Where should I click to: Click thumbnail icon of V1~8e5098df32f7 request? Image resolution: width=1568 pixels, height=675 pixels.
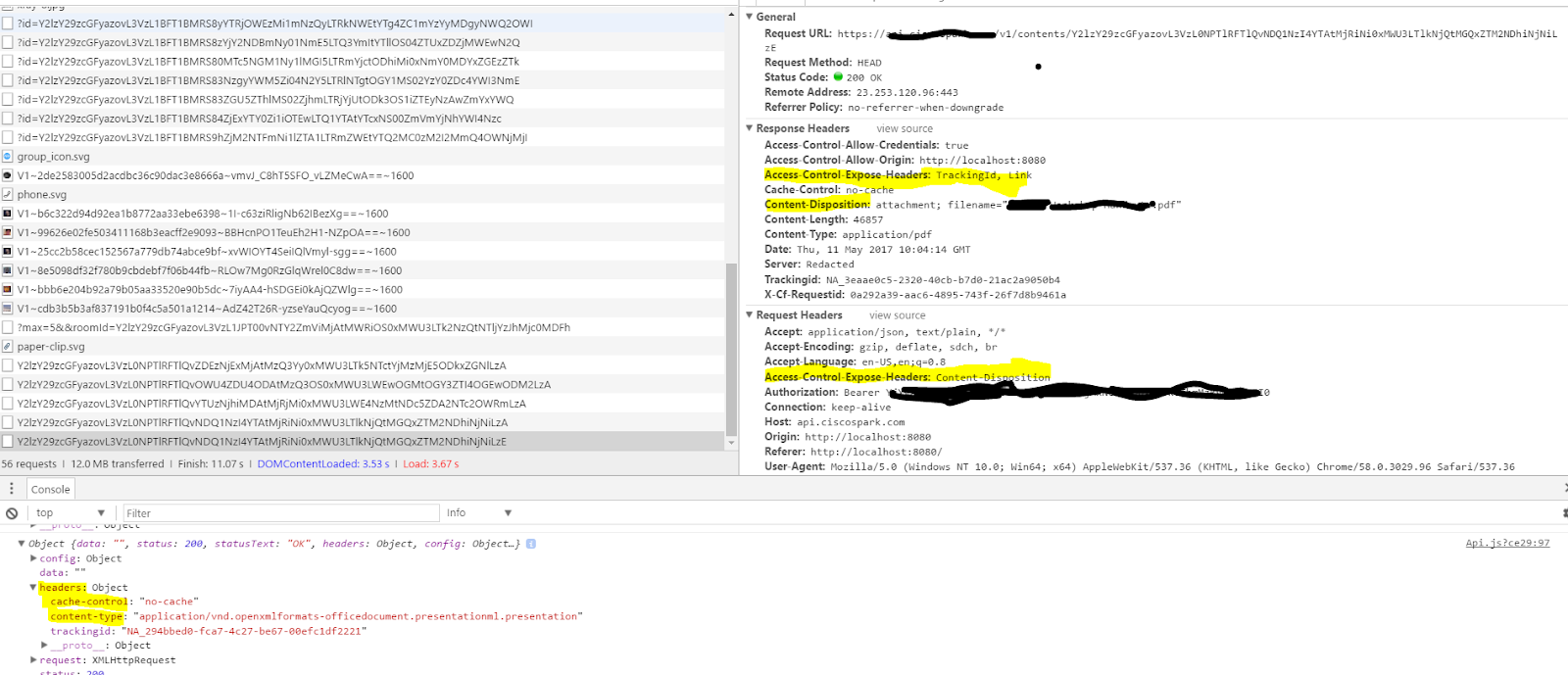point(8,271)
